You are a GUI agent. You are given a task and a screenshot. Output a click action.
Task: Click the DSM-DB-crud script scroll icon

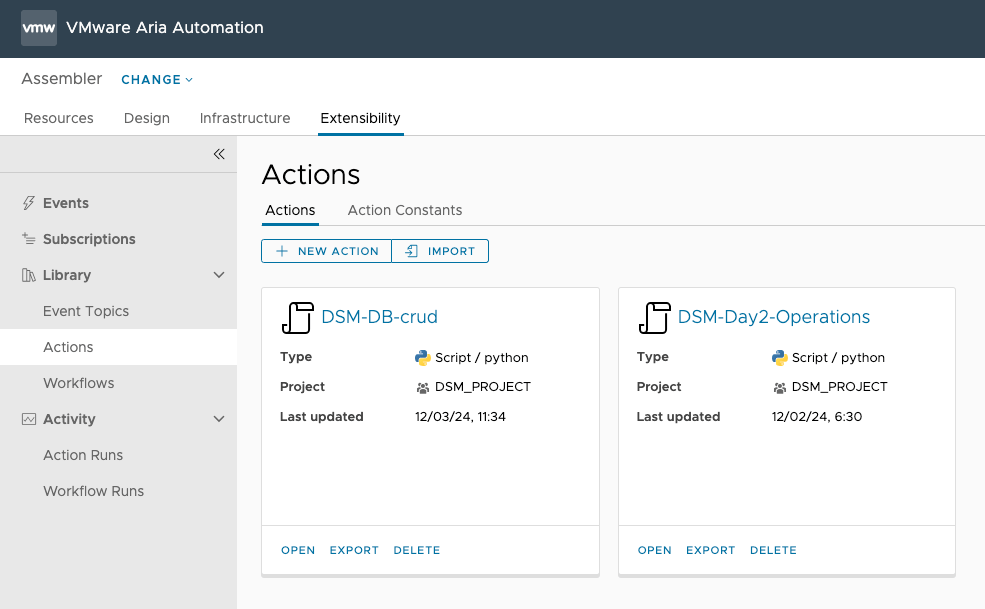[x=298, y=317]
